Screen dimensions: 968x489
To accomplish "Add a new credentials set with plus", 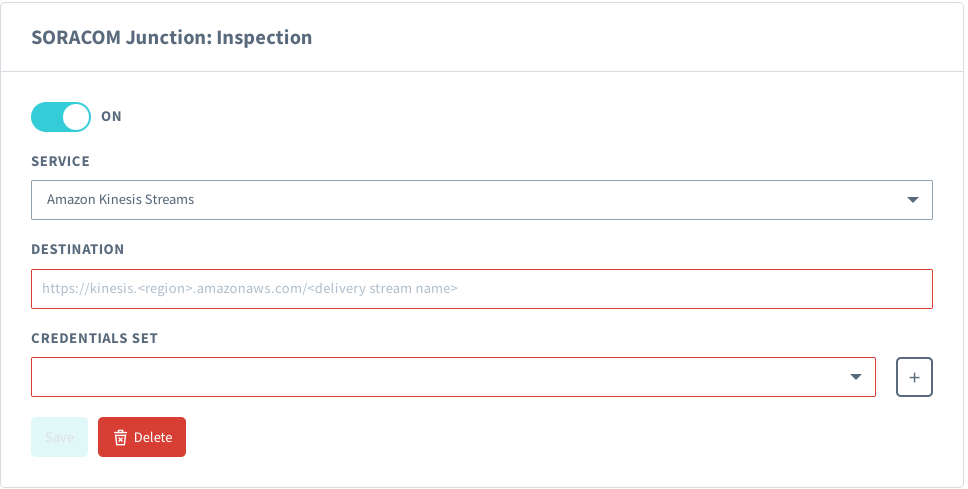I will pos(914,377).
